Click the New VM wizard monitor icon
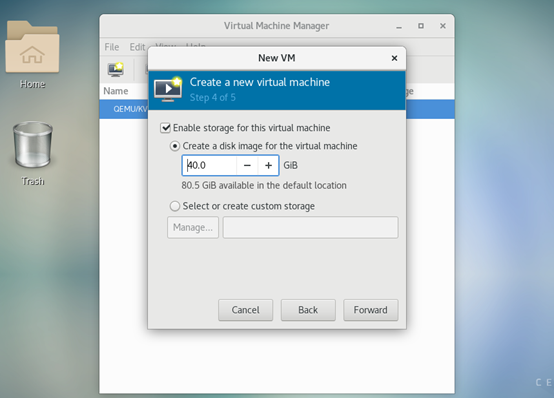Screen dimensions: 554x398 (x=168, y=89)
